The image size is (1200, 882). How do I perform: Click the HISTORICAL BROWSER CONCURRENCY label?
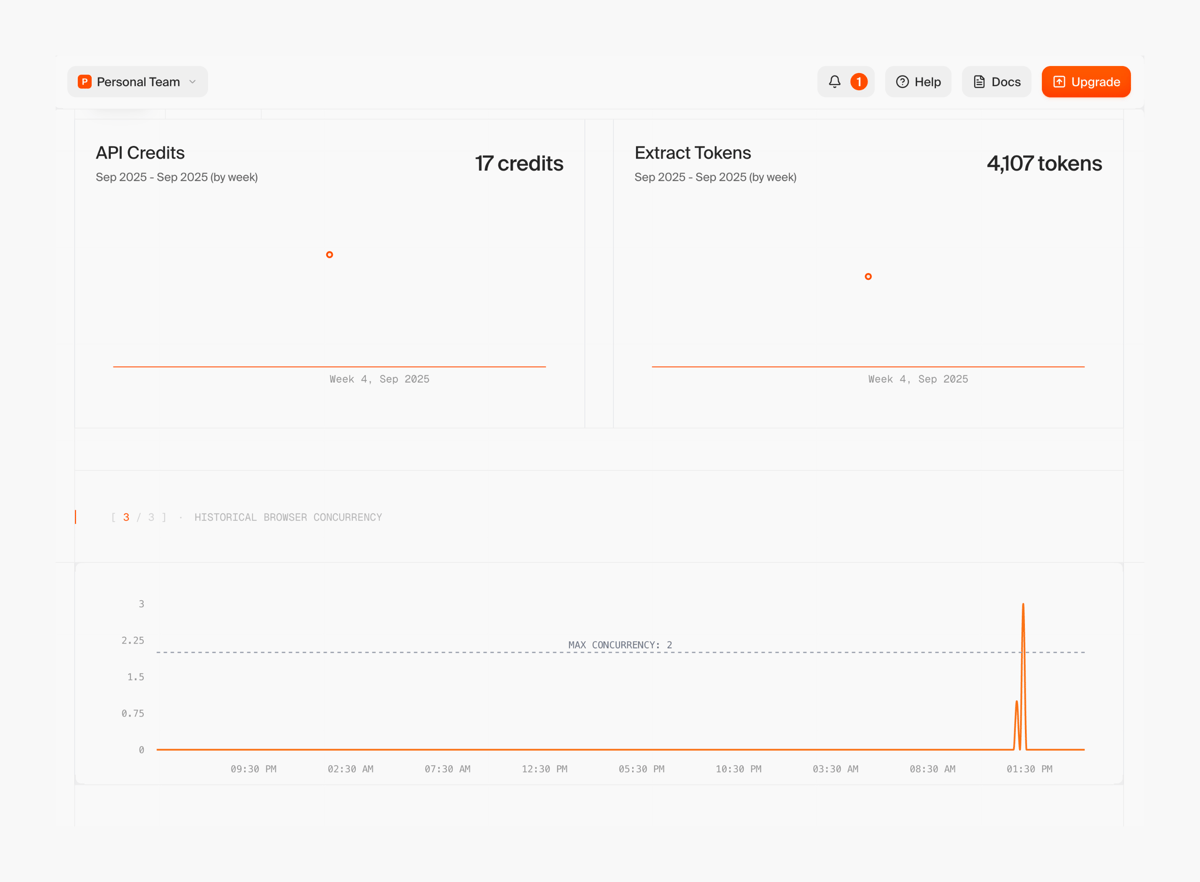click(288, 517)
